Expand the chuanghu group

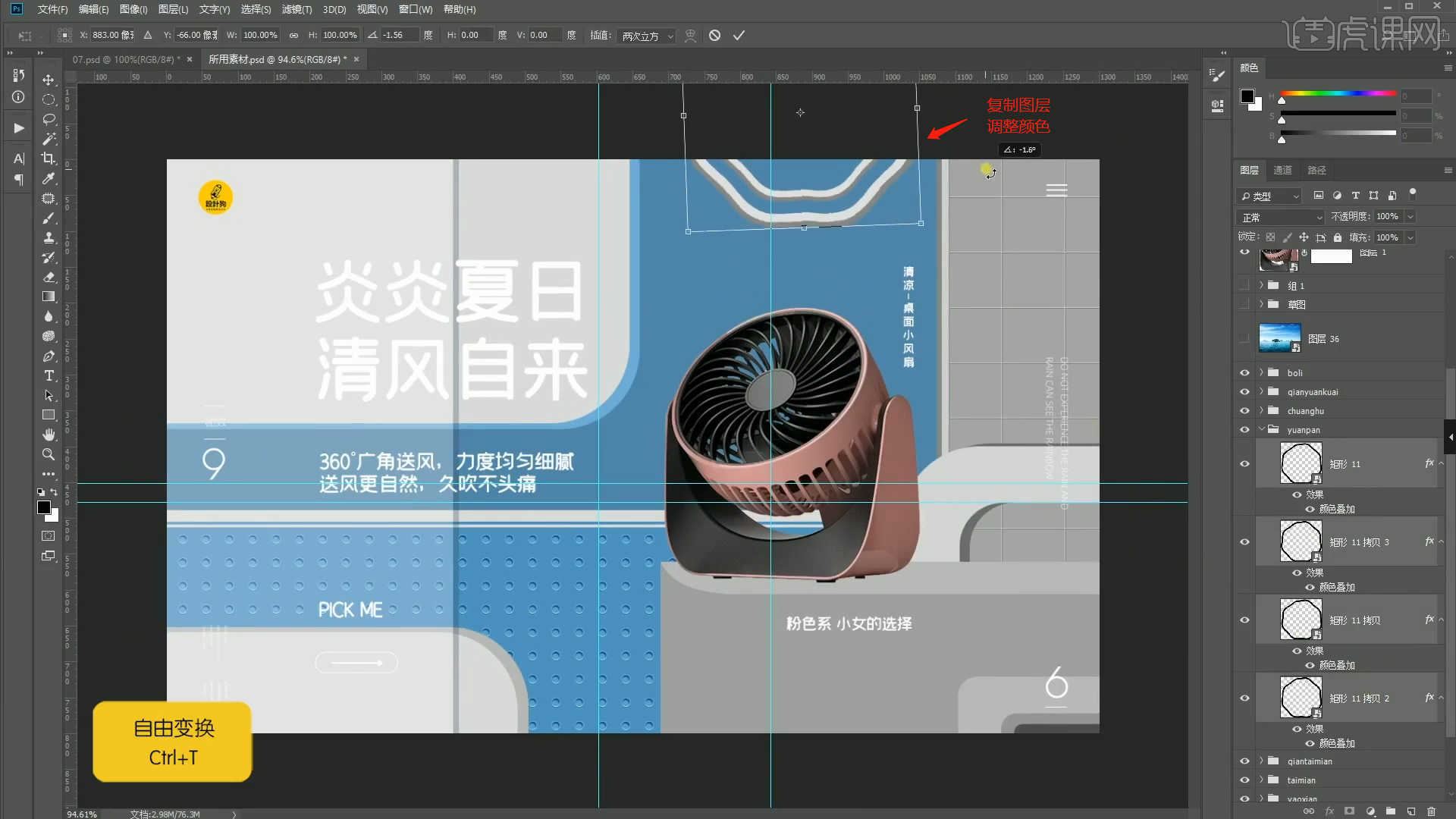[1261, 410]
